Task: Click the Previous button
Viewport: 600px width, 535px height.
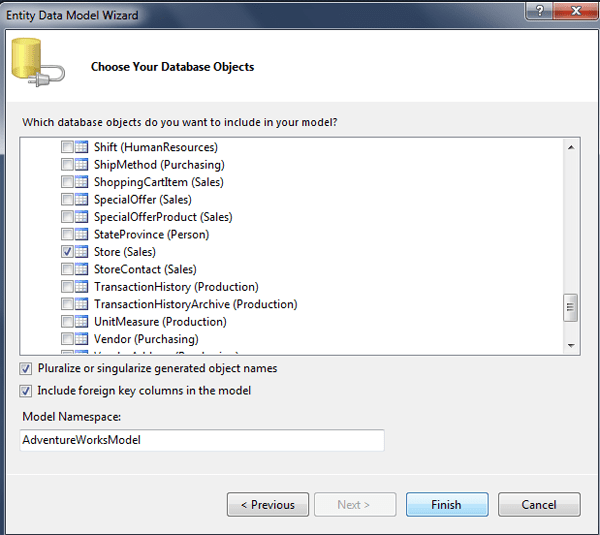Action: pyautogui.click(x=268, y=504)
